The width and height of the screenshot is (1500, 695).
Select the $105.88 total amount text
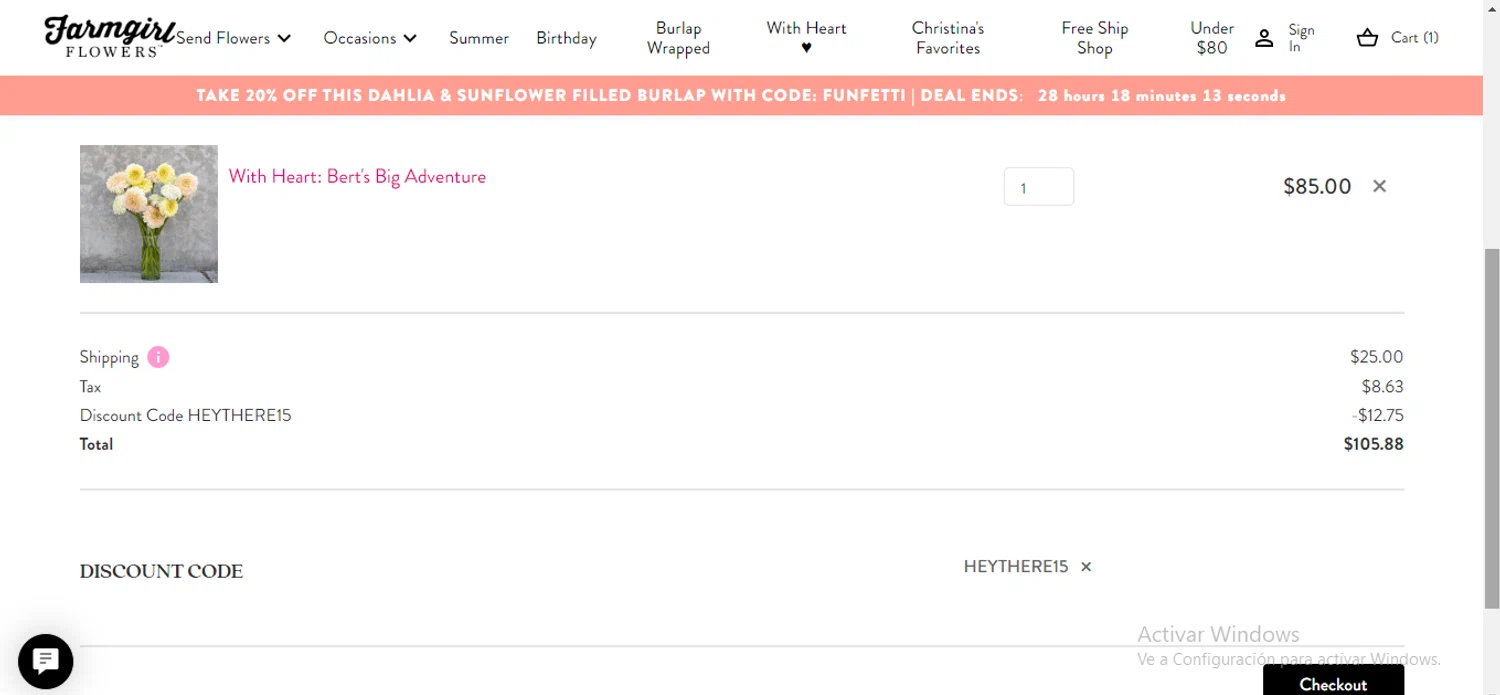click(1373, 444)
